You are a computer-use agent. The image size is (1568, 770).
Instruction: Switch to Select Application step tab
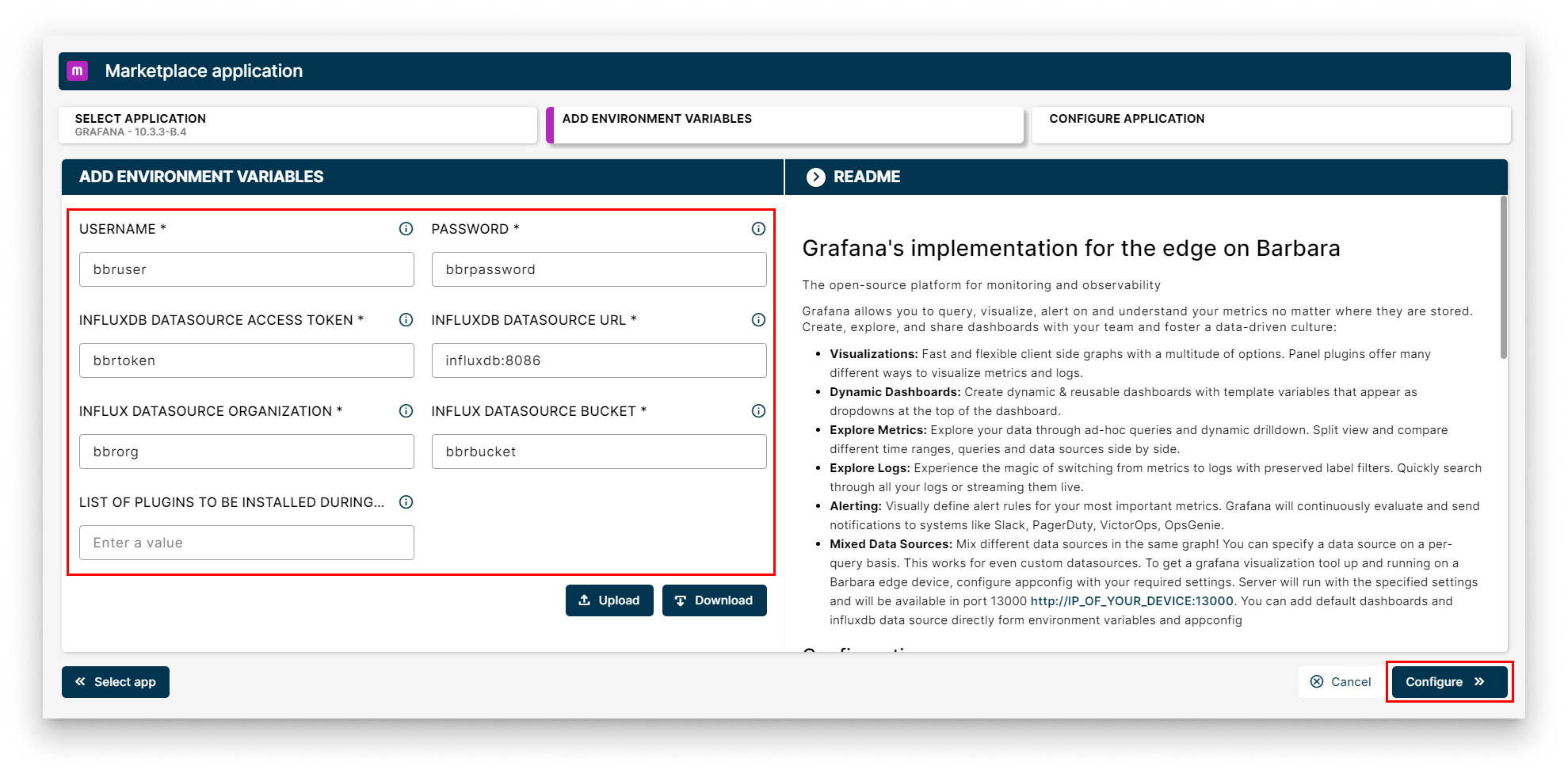coord(297,125)
